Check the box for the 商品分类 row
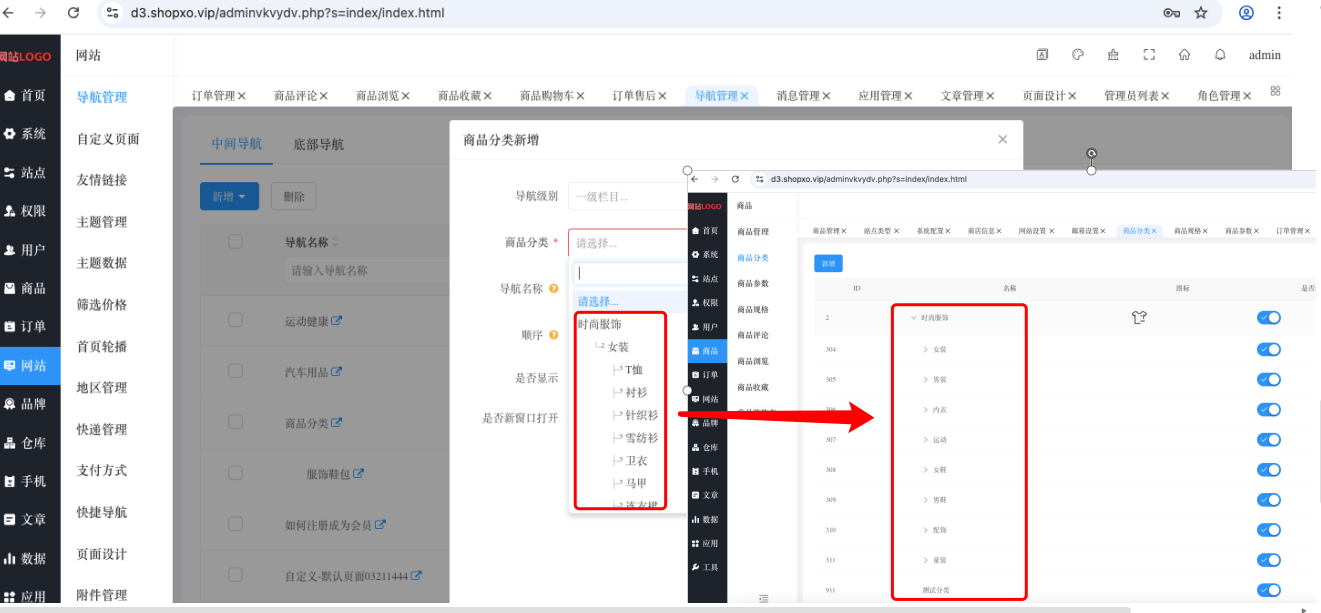Image resolution: width=1321 pixels, height=613 pixels. (236, 422)
